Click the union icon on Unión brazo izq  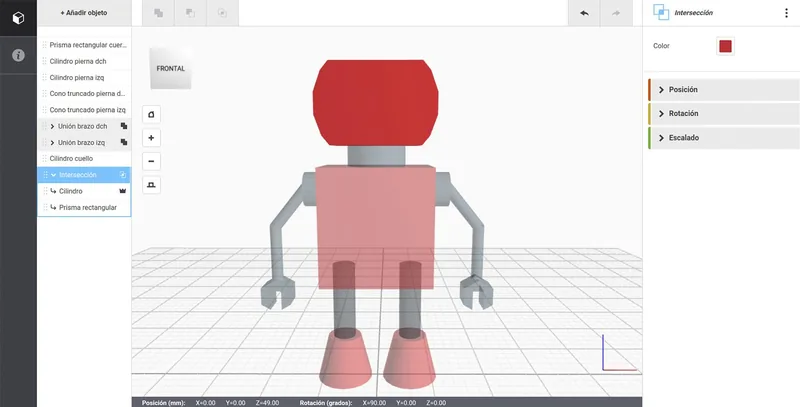tap(123, 142)
